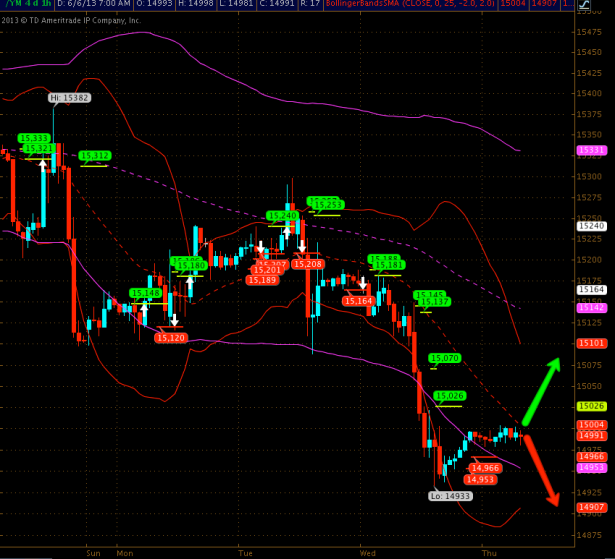Open the /YM 4 d 1h symbol selector

(27, 6)
